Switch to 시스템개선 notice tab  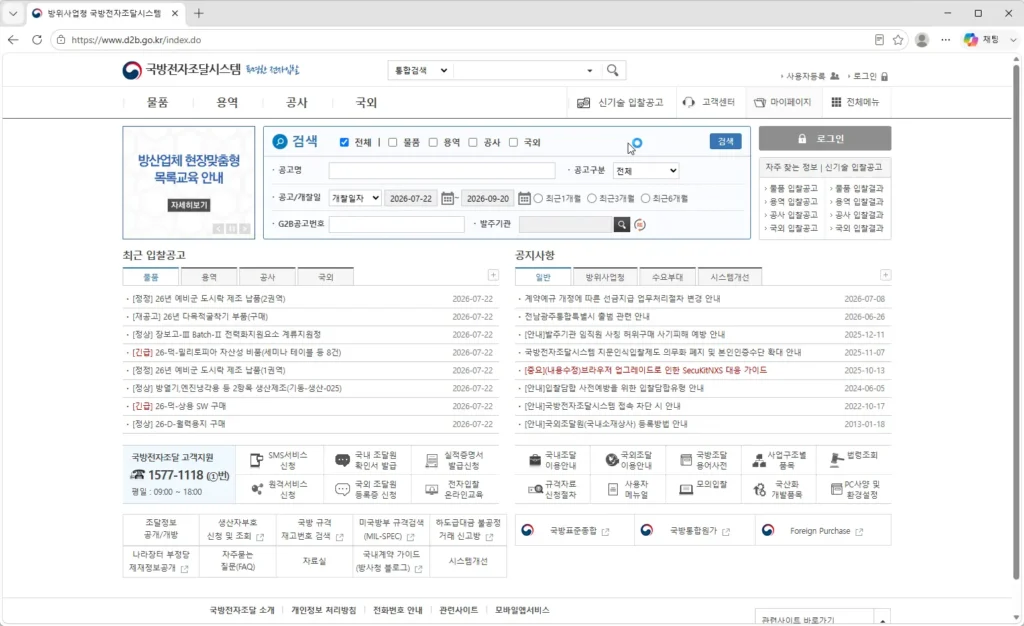[x=729, y=277]
